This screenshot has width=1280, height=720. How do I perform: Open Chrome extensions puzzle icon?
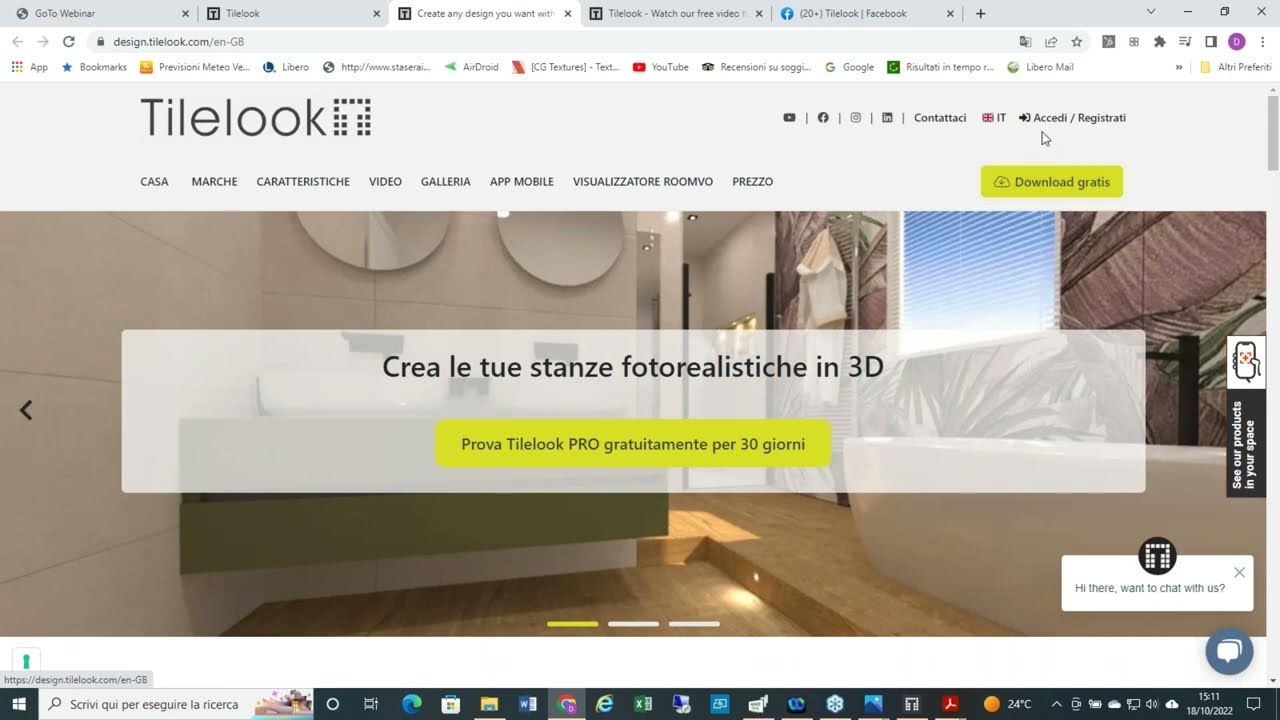pos(1159,42)
